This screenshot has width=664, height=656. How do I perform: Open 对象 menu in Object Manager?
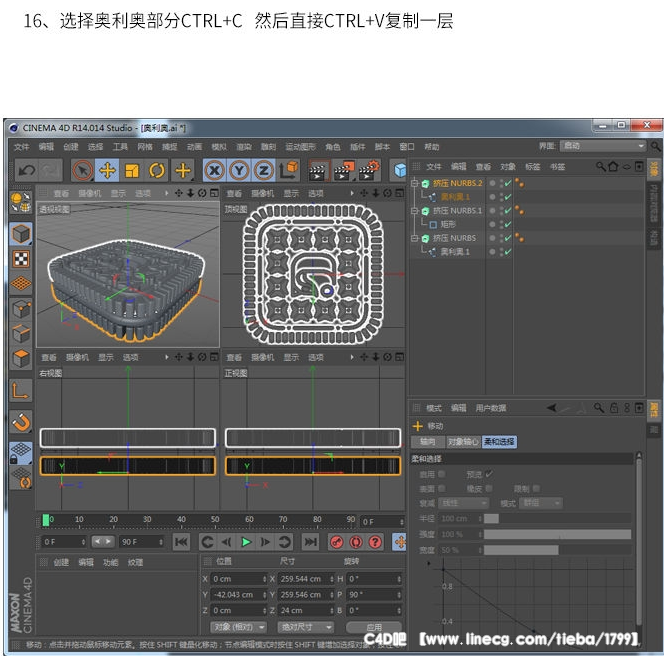508,166
